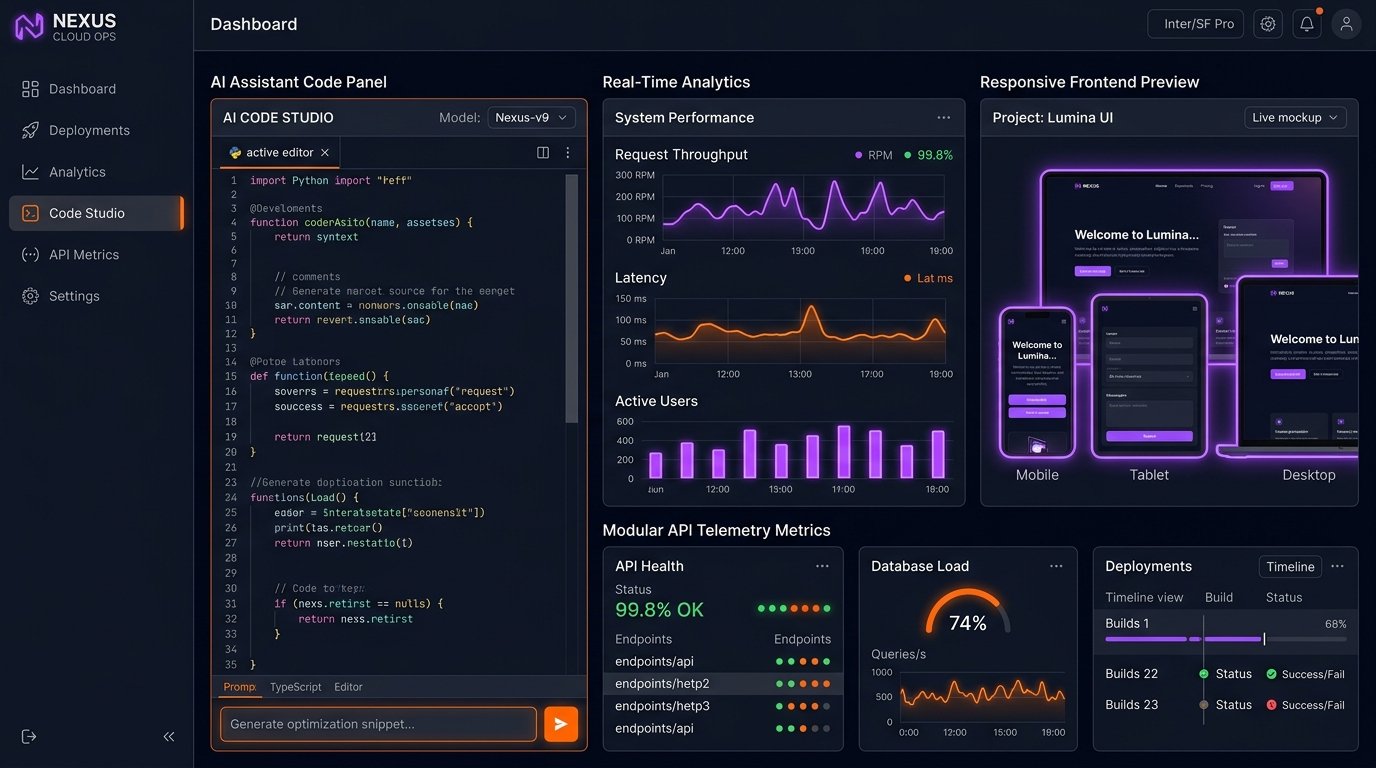Open the top bar settings gear
The height and width of the screenshot is (768, 1376).
[x=1268, y=24]
